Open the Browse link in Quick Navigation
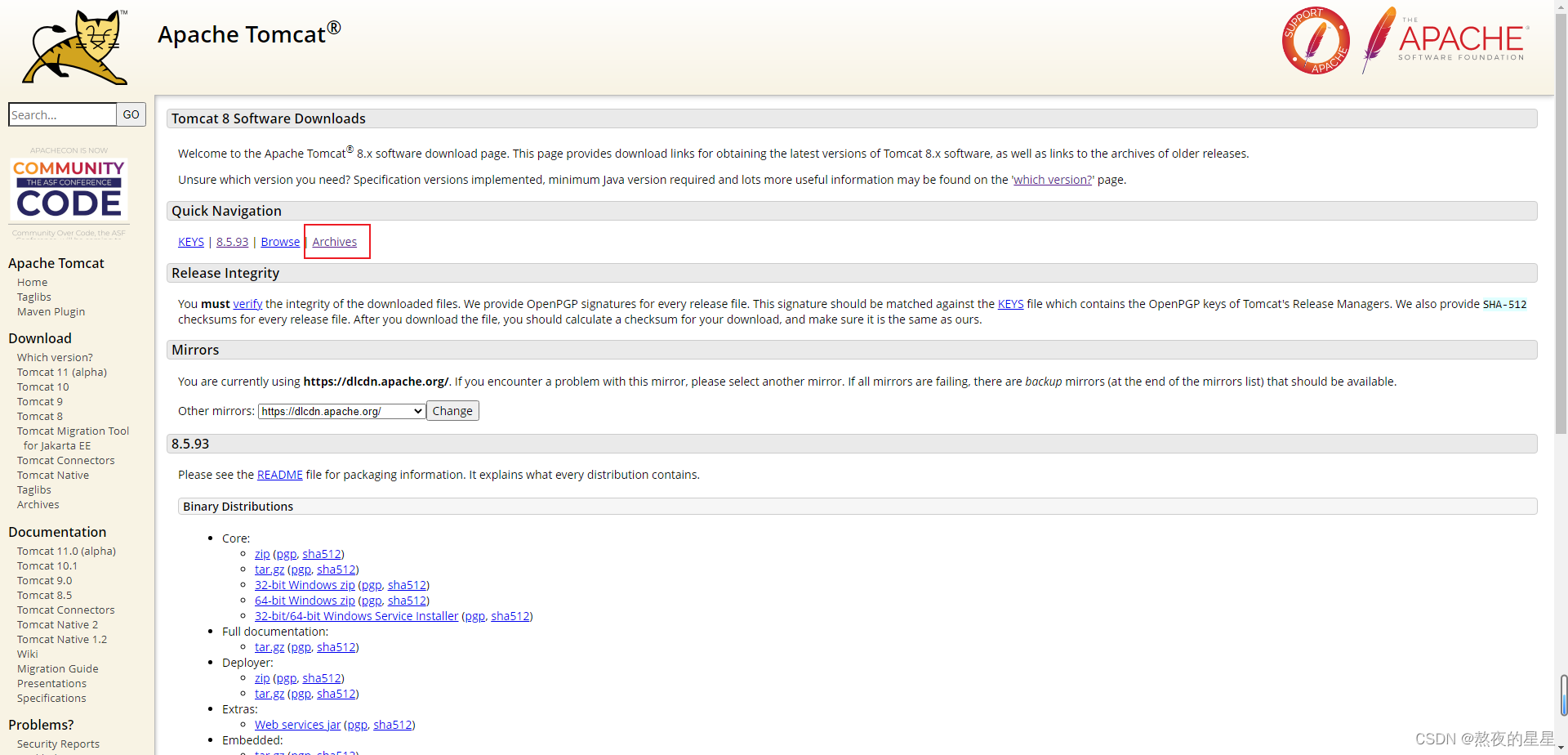The height and width of the screenshot is (755, 1568). (280, 242)
